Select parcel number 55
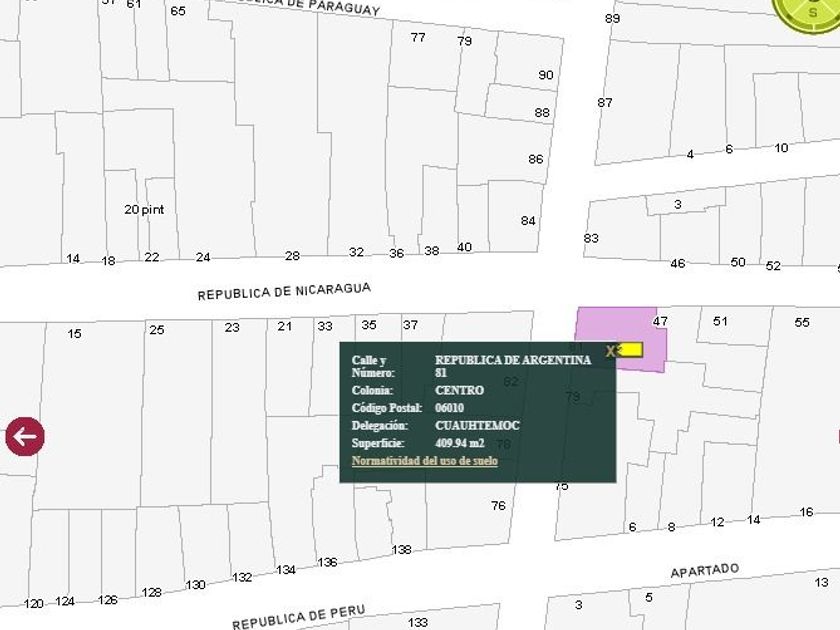 coord(801,322)
